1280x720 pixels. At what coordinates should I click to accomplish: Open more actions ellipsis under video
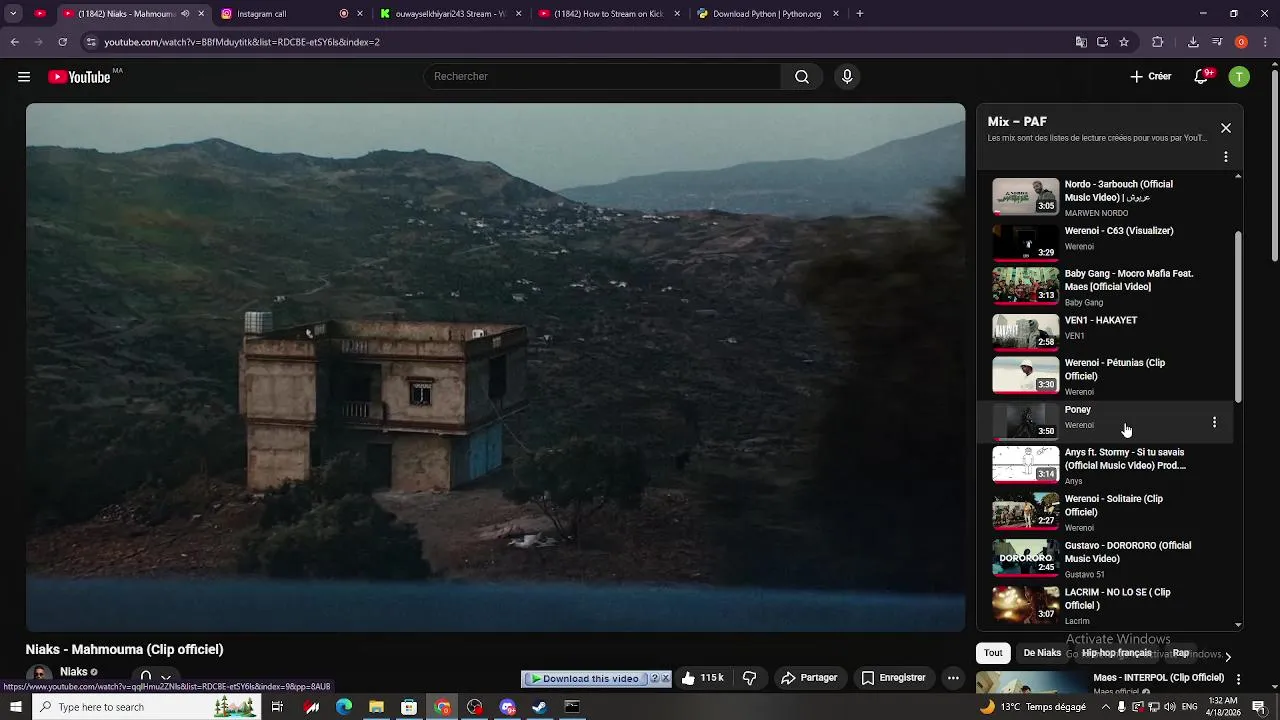[953, 678]
